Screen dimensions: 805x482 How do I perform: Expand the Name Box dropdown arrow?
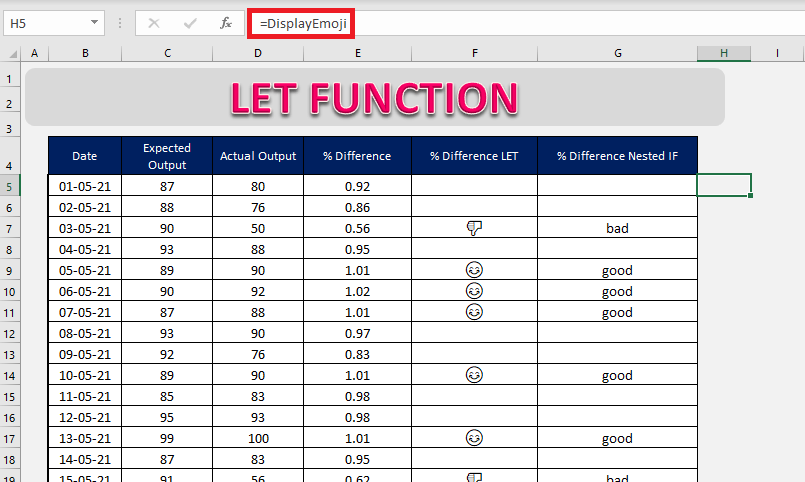pos(94,23)
